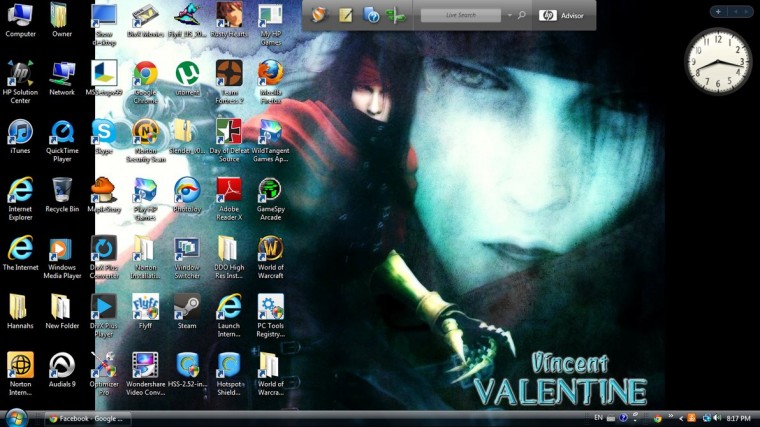Open DivX Plus Converter
This screenshot has height=427, width=760.
click(x=104, y=257)
